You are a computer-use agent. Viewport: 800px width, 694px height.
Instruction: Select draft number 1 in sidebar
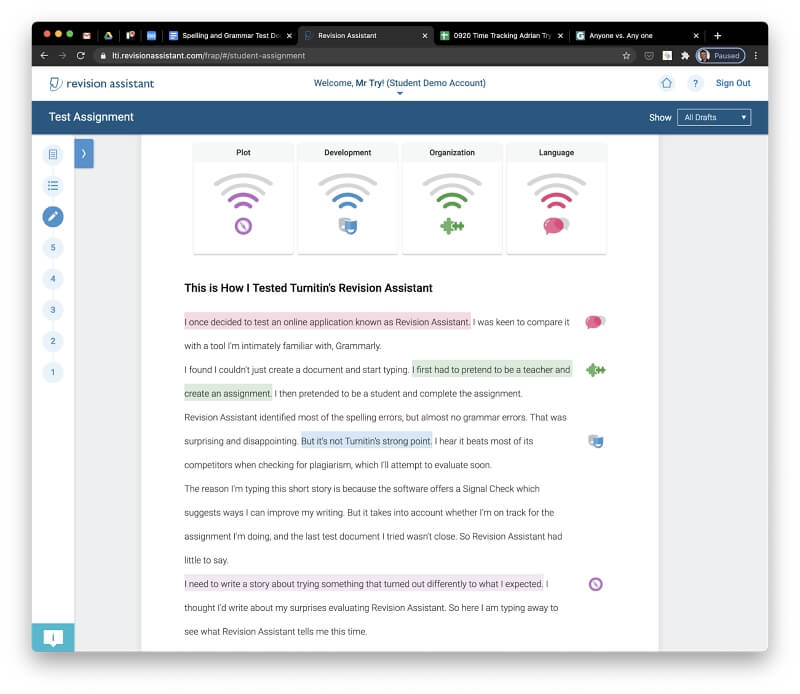[53, 372]
